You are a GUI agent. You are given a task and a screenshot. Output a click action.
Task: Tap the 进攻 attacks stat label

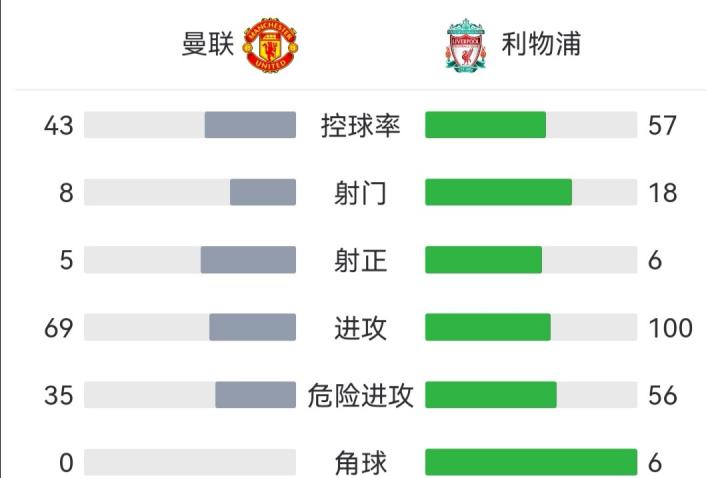(360, 327)
